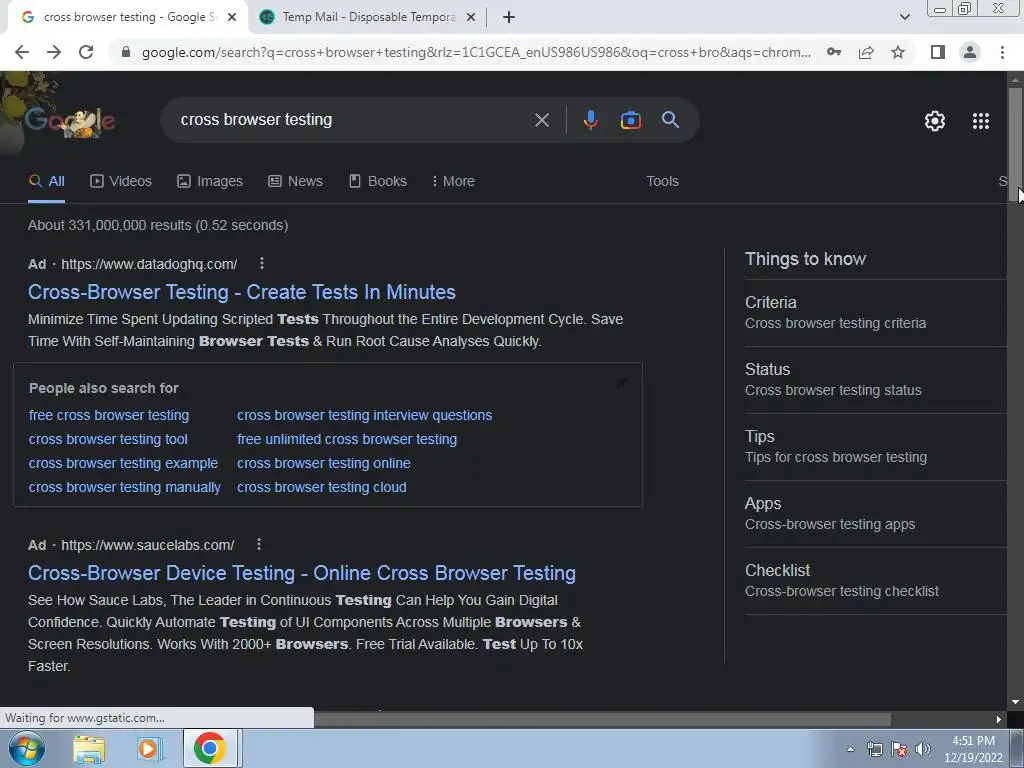
Task: Open Chrome three-dot menu
Action: click(1002, 52)
